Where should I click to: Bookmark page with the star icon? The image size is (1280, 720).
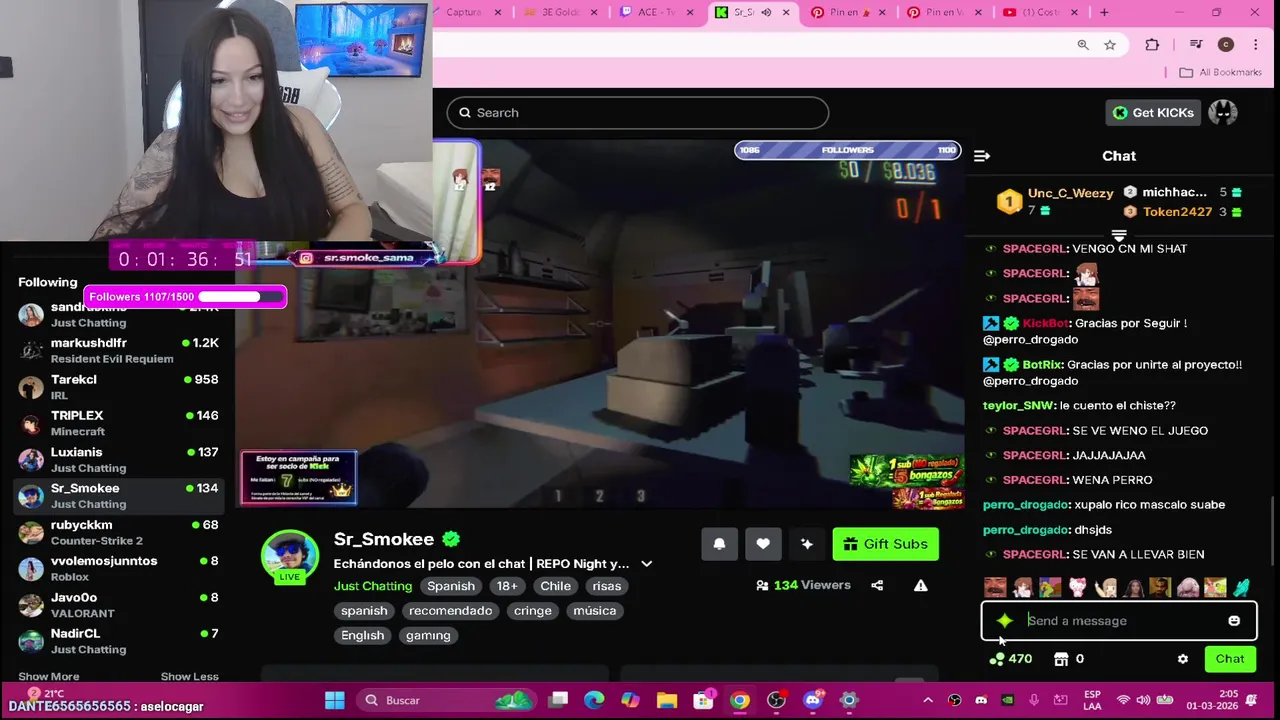(1110, 45)
